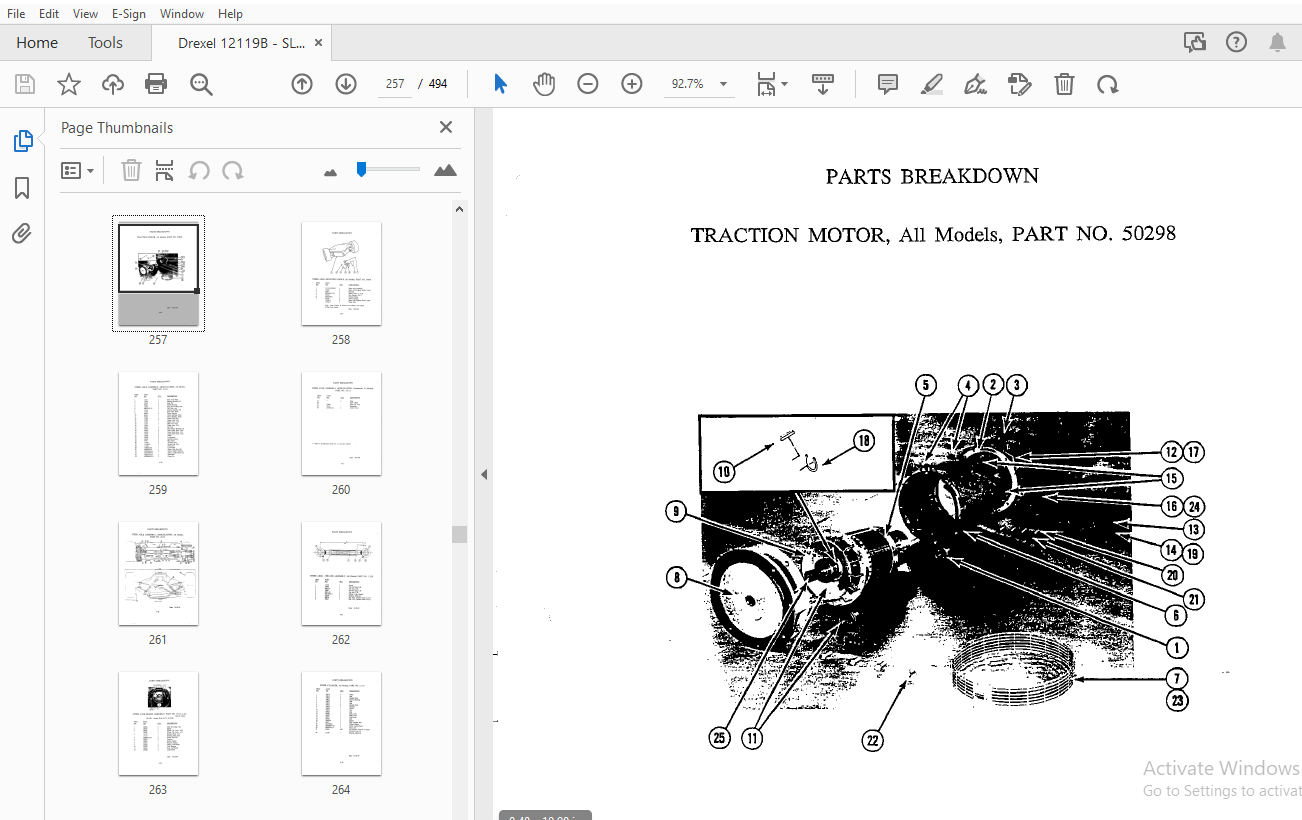Viewport: 1302px width, 820px height.
Task: Open the share/chat icon at the top right
Action: click(x=1194, y=42)
